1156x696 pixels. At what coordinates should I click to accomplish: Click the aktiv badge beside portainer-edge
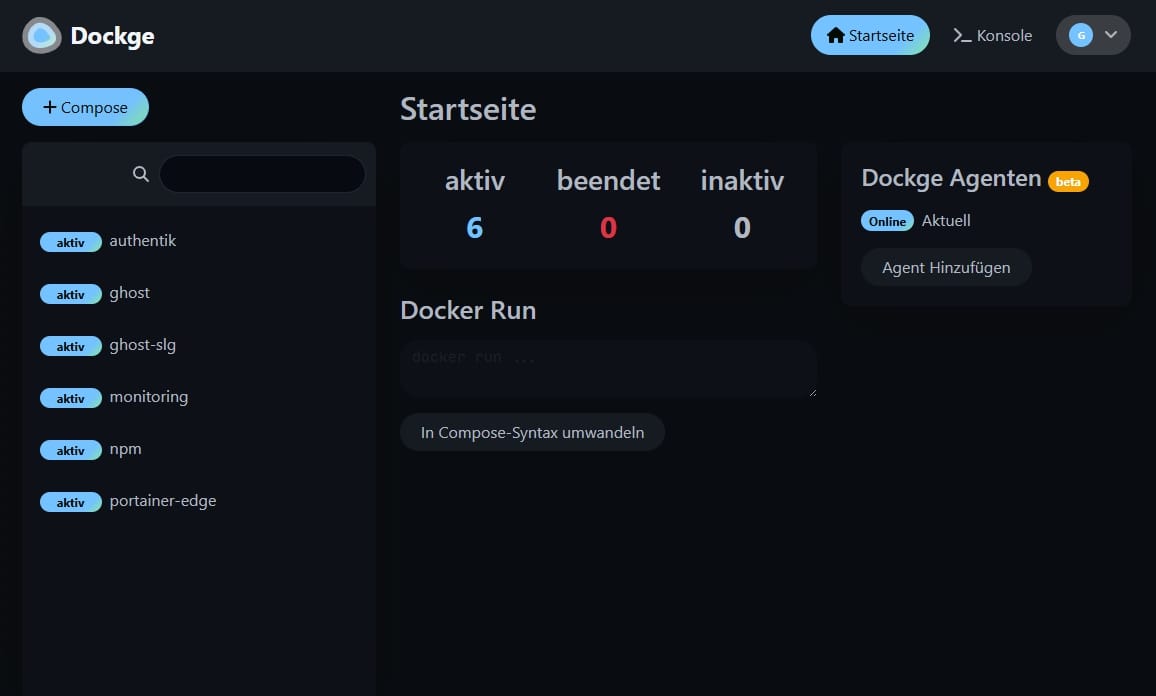(x=70, y=502)
